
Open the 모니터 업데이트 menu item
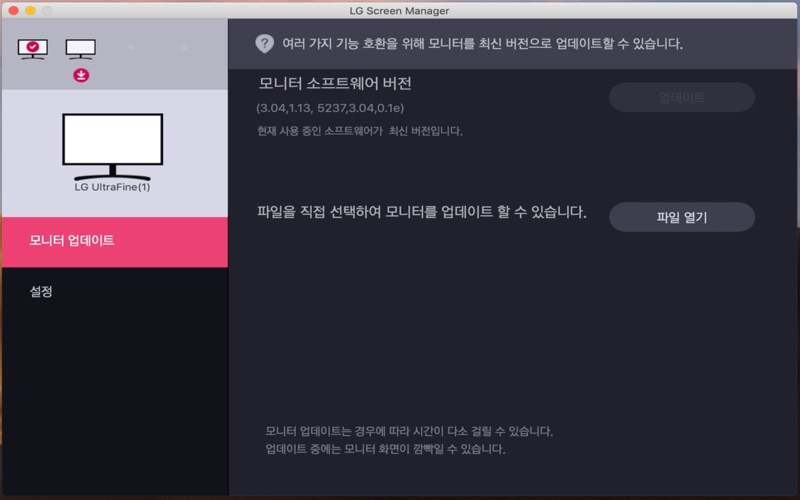[x=115, y=241]
